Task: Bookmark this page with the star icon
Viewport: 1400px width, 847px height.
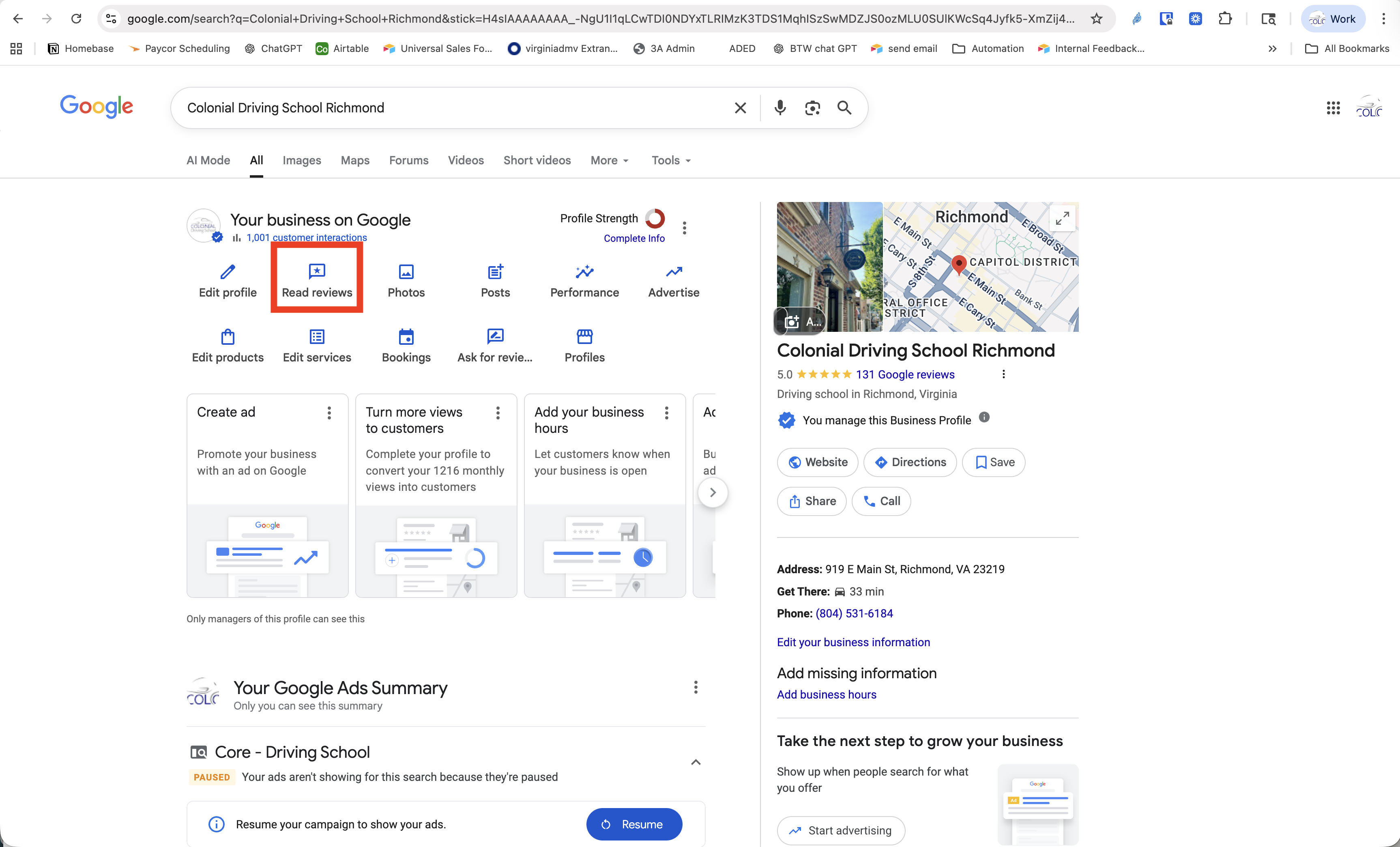Action: [1097, 19]
